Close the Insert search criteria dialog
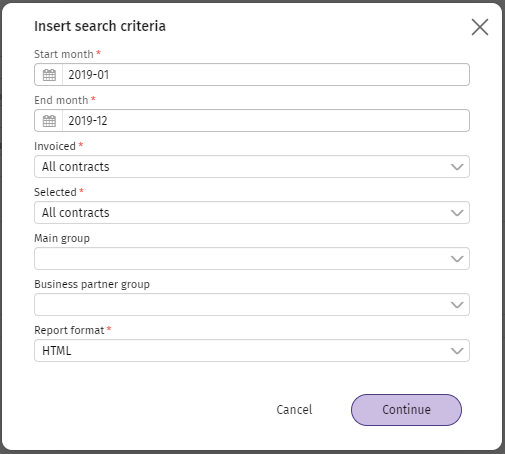This screenshot has width=505, height=454. coord(480,27)
